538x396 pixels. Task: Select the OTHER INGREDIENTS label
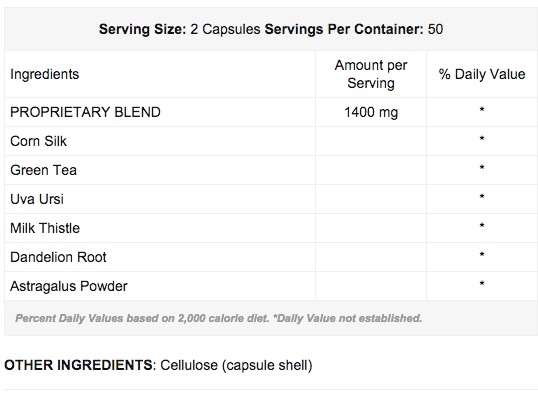pyautogui.click(x=78, y=365)
